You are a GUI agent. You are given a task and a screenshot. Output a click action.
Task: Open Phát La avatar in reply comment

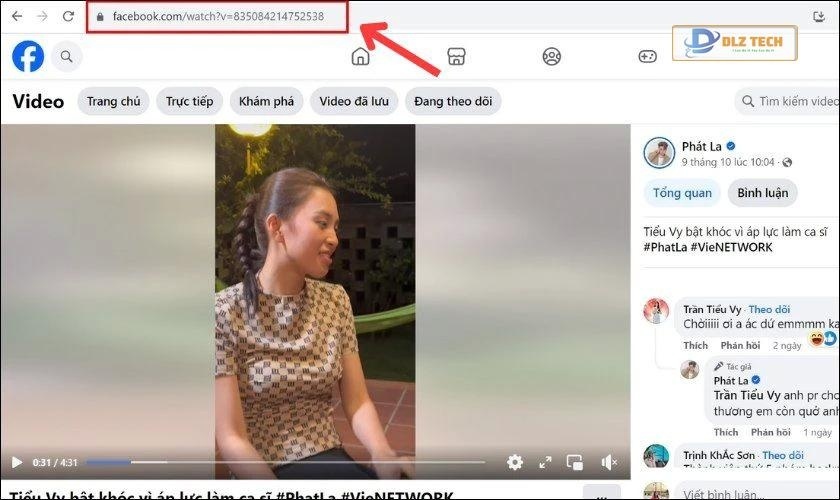689,370
